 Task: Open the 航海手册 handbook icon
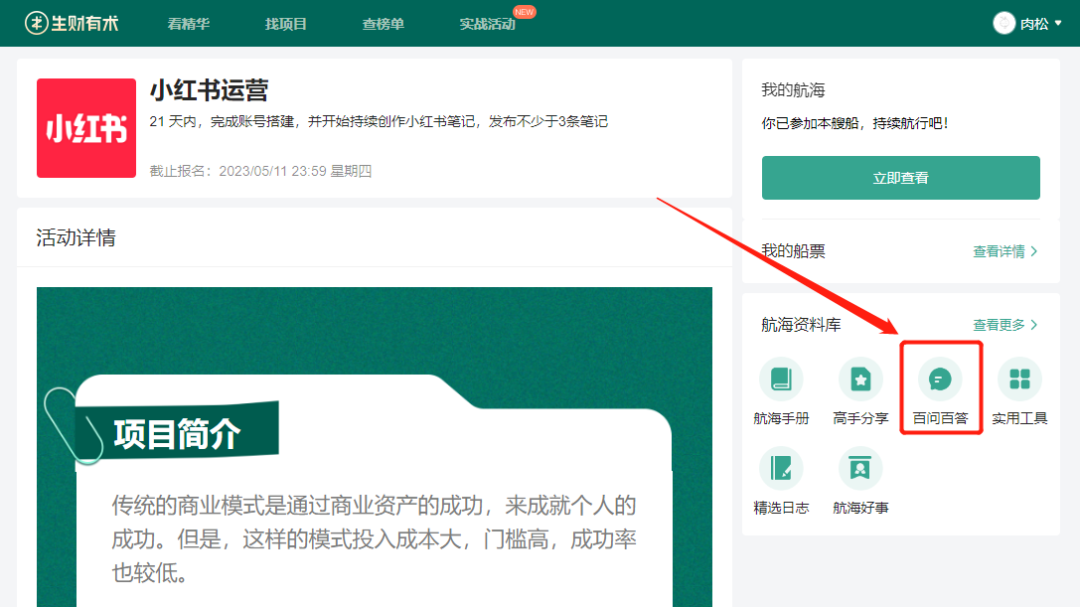[x=780, y=379]
